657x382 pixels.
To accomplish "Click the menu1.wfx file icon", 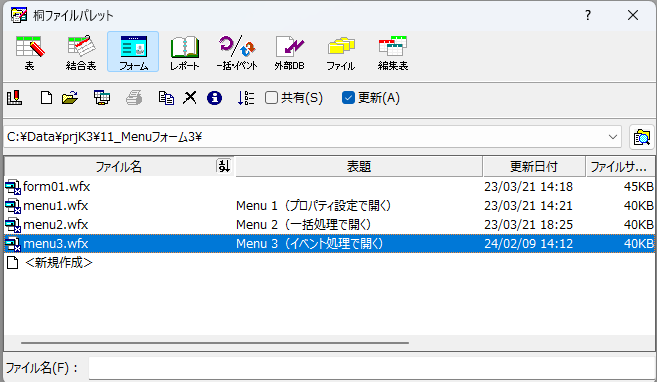I will 13,206.
